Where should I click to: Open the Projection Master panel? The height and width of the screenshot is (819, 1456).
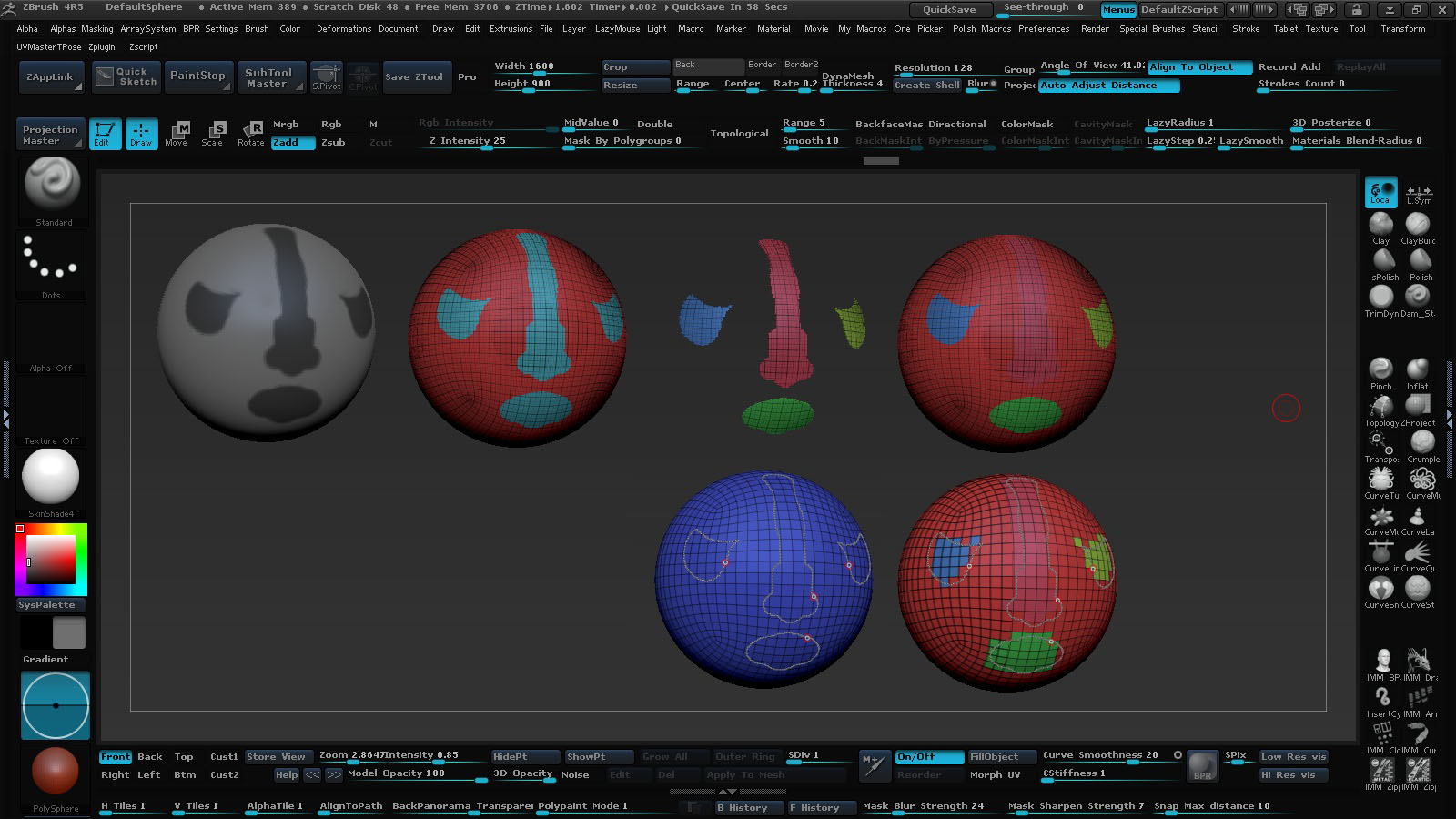click(51, 135)
